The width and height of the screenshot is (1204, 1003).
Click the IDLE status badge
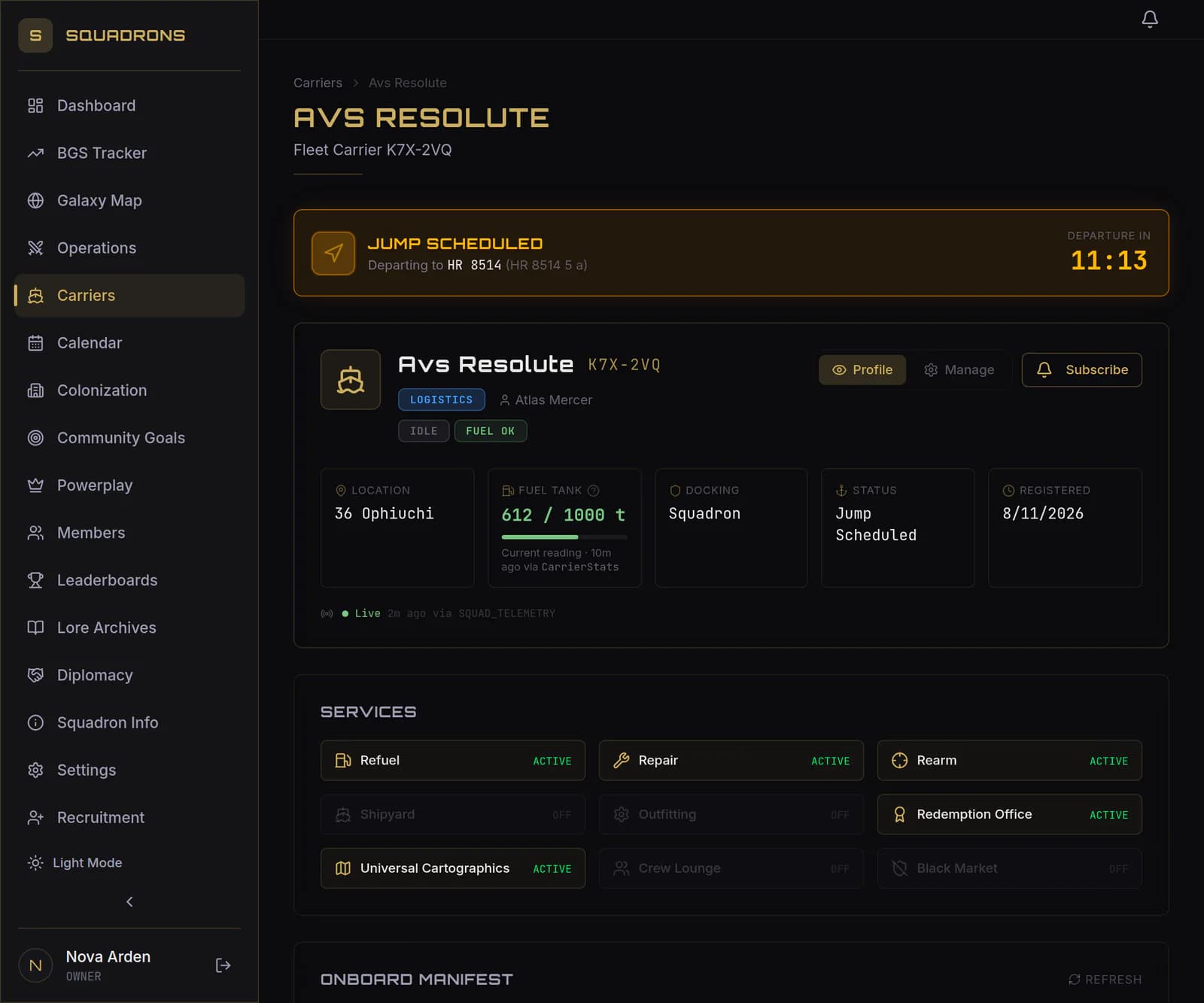pos(424,431)
